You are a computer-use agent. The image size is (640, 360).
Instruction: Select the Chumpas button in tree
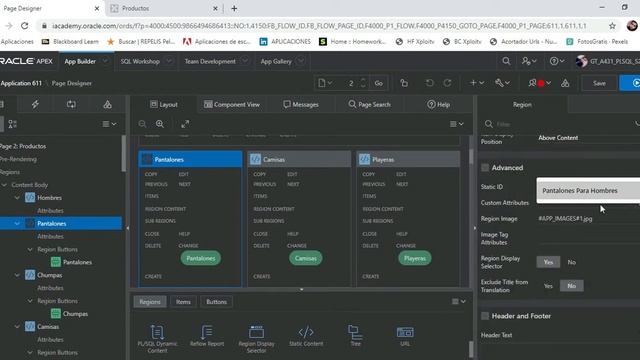point(75,313)
